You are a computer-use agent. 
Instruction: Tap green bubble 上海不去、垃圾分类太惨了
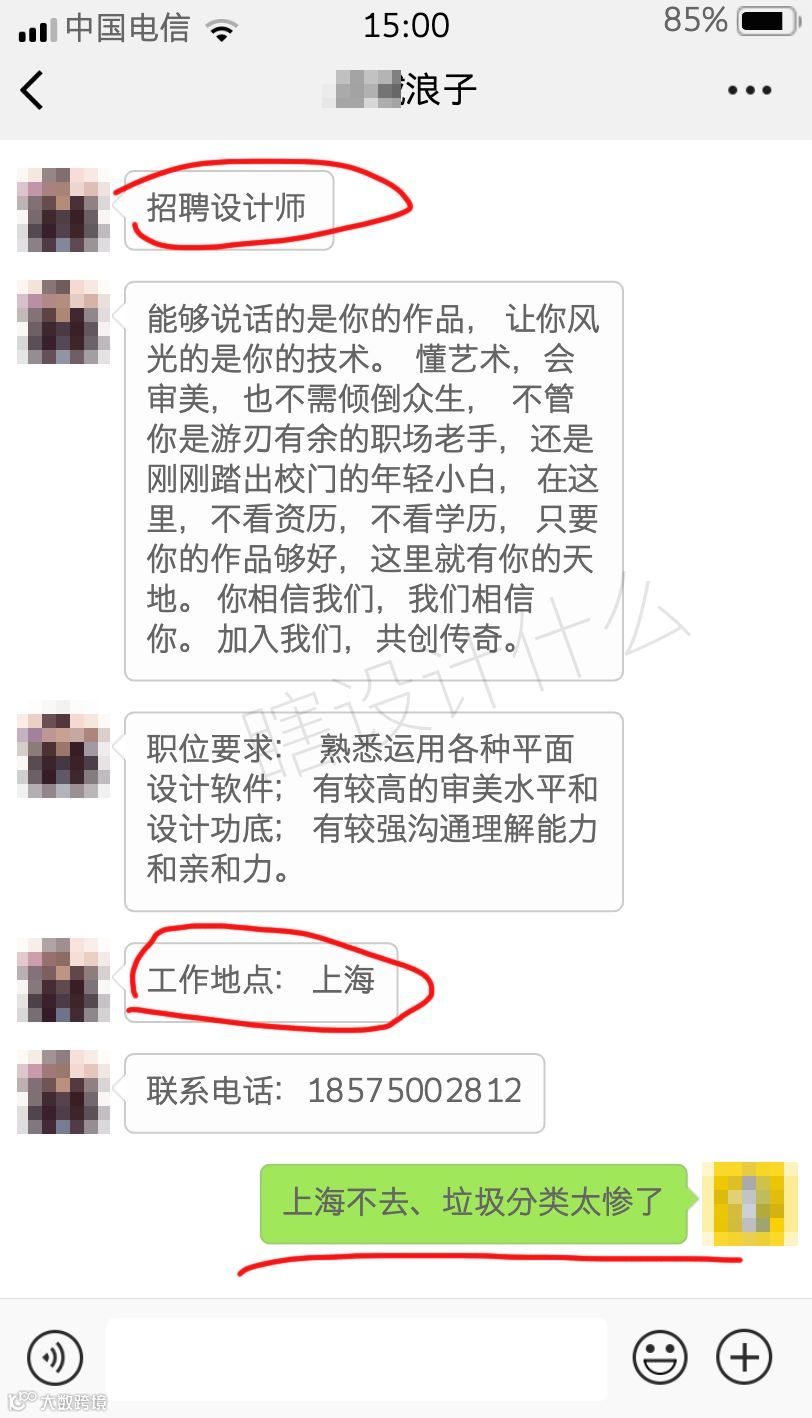474,1204
